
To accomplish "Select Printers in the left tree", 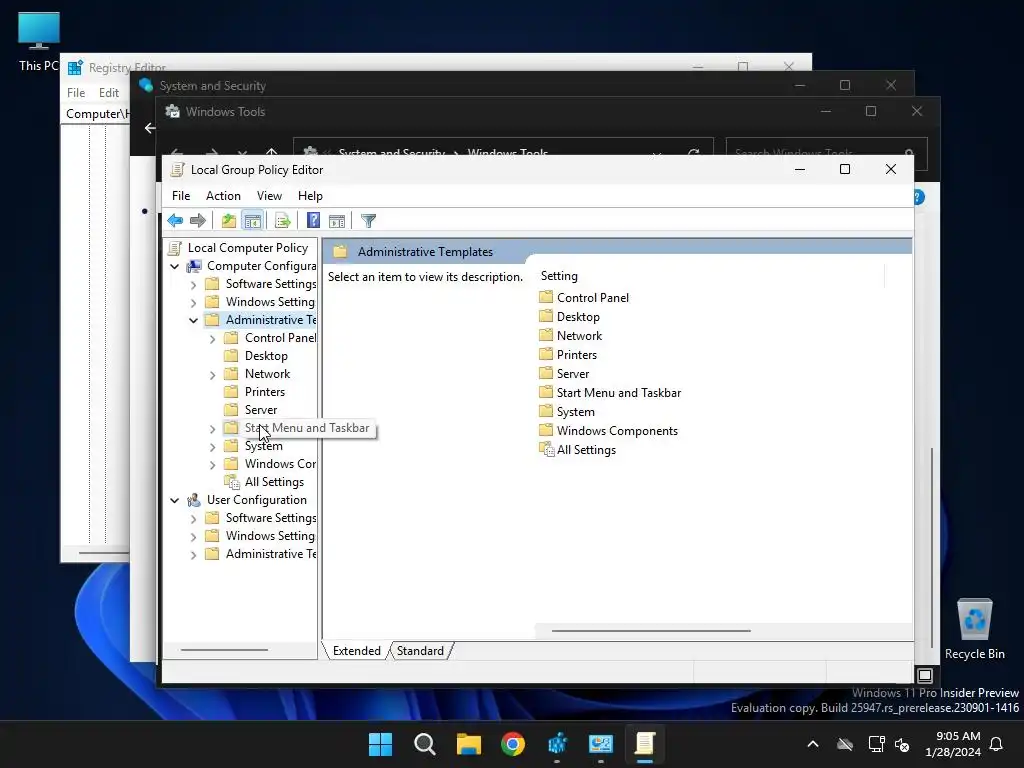I will tap(264, 392).
